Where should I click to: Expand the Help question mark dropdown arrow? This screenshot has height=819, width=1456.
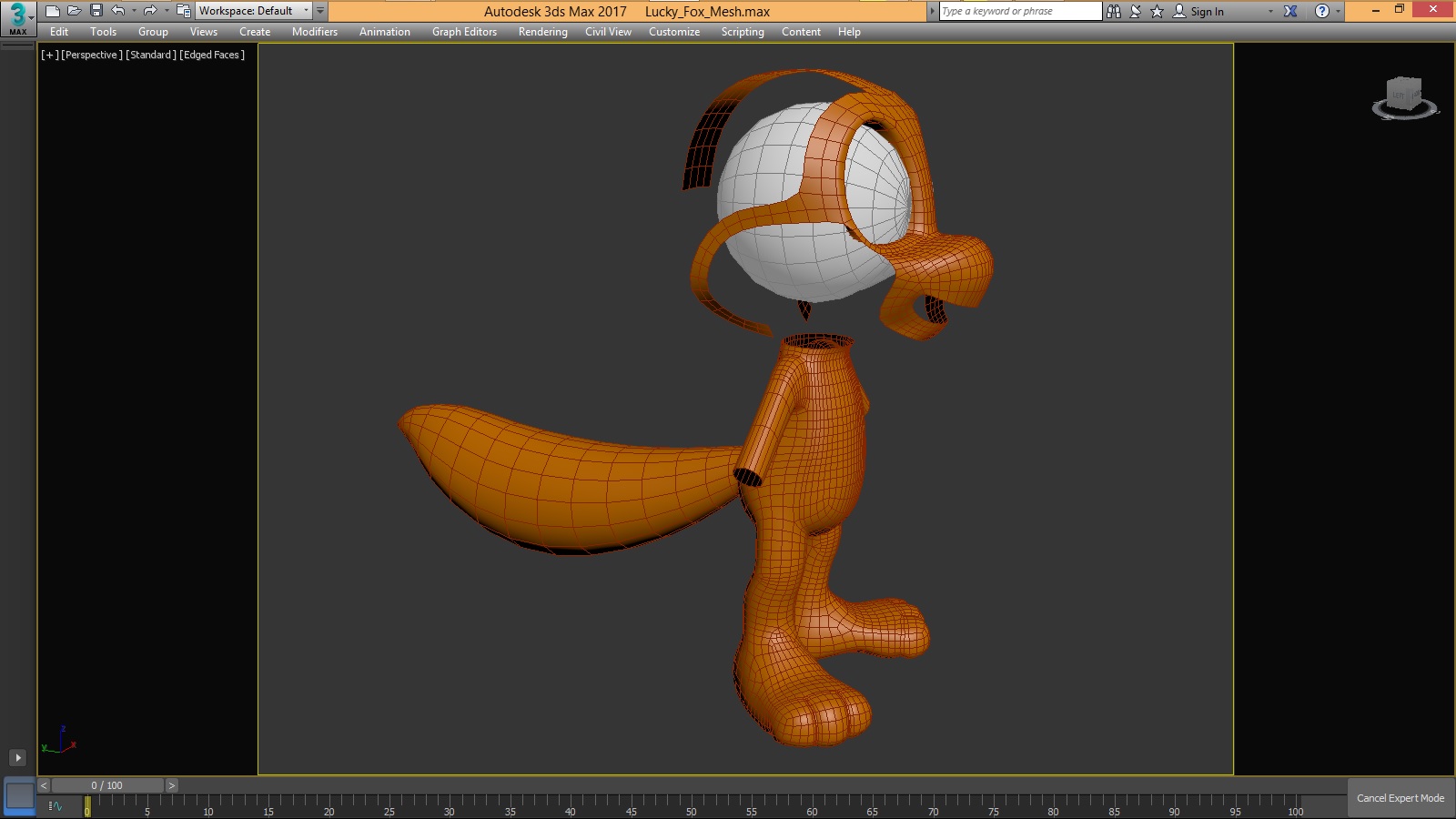pos(1338,11)
